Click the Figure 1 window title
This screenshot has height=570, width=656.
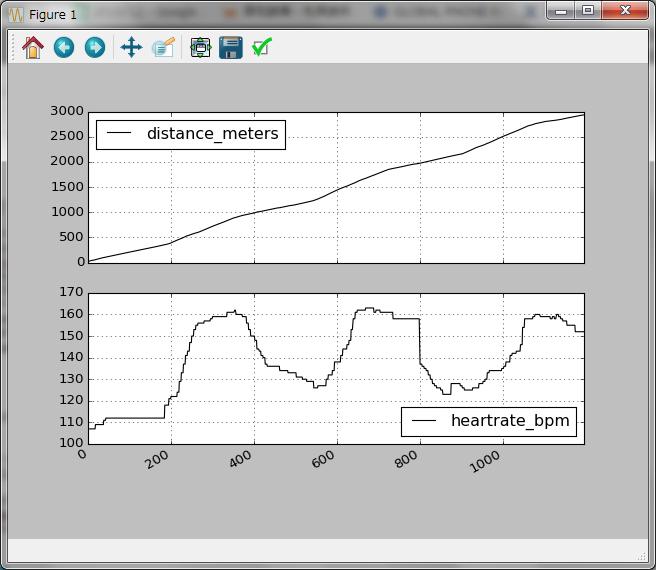click(x=53, y=15)
